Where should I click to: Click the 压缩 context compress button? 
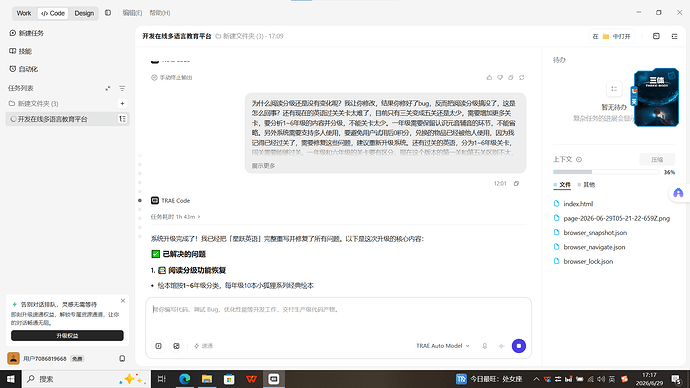(x=657, y=159)
